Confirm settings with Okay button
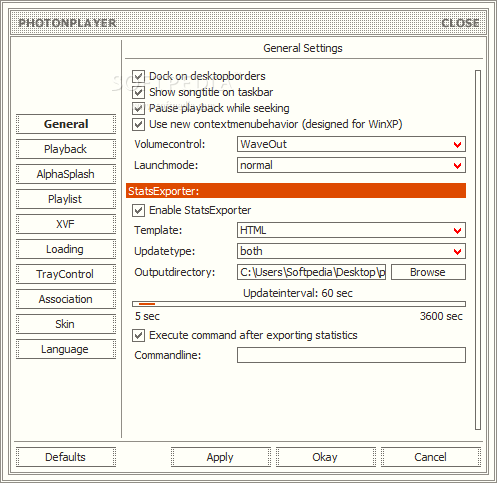The height and width of the screenshot is (483, 497). pyautogui.click(x=326, y=457)
